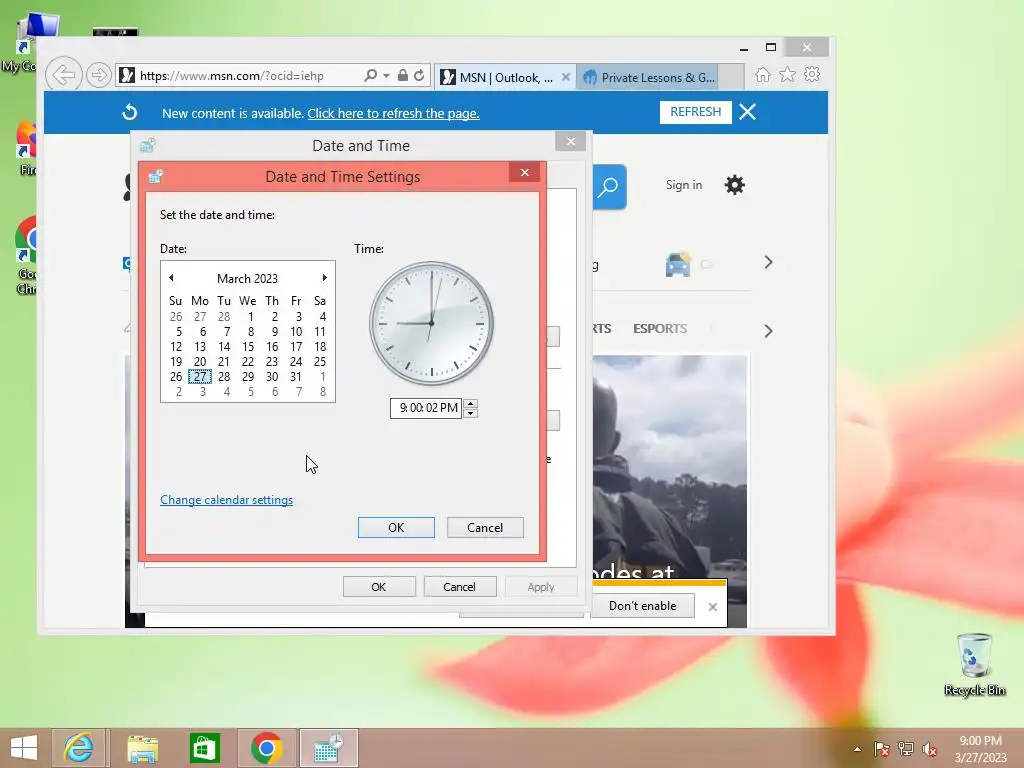The height and width of the screenshot is (768, 1024).
Task: Expand shortcuts row right chevron
Action: coord(768,263)
